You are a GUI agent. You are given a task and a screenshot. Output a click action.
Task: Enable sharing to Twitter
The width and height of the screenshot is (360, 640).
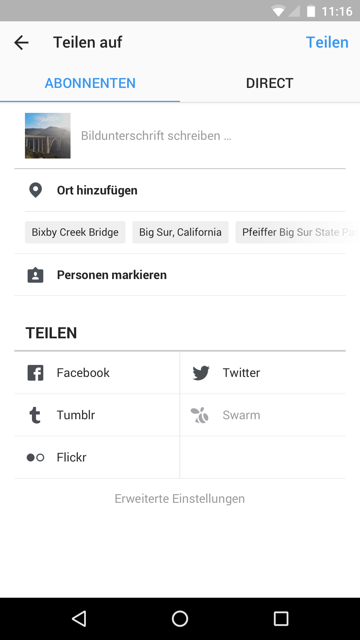(263, 373)
